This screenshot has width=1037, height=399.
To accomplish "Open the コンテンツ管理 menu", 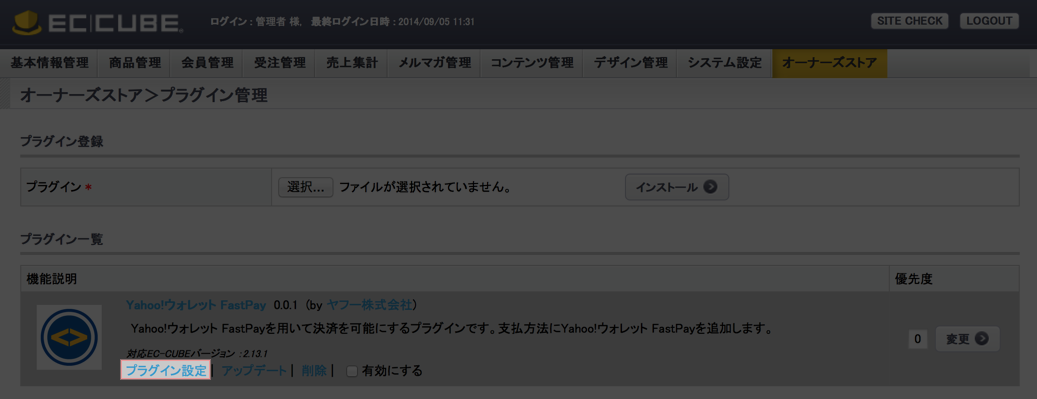I will [x=532, y=64].
